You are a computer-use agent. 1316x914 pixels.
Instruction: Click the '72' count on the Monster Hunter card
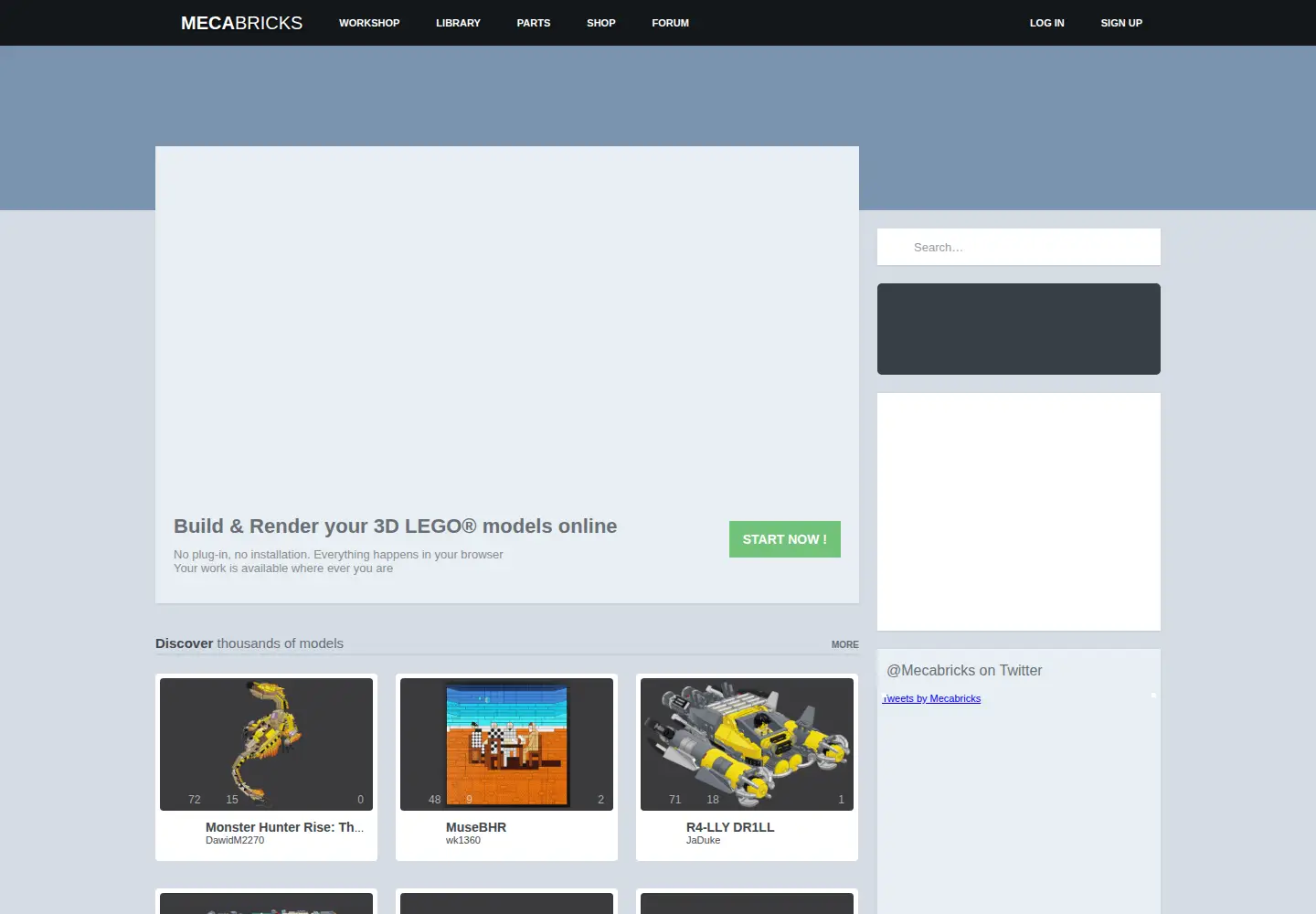pos(195,800)
